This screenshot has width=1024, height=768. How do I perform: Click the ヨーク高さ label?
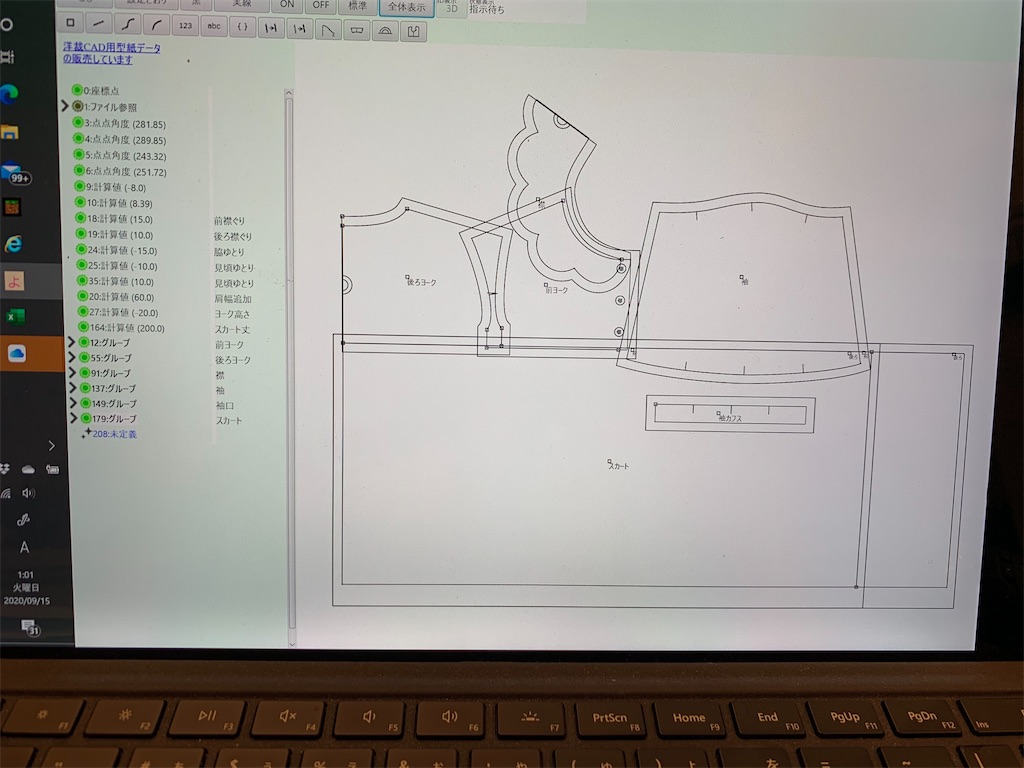[232, 314]
